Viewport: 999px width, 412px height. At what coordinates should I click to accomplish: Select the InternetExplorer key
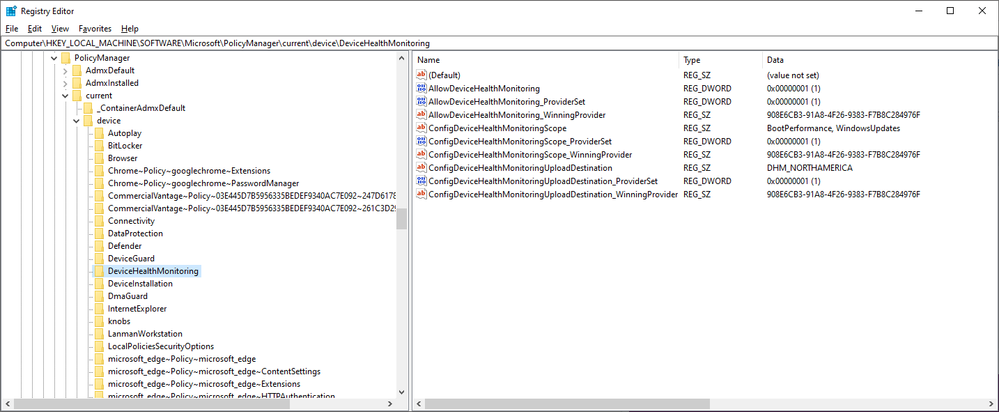point(137,309)
